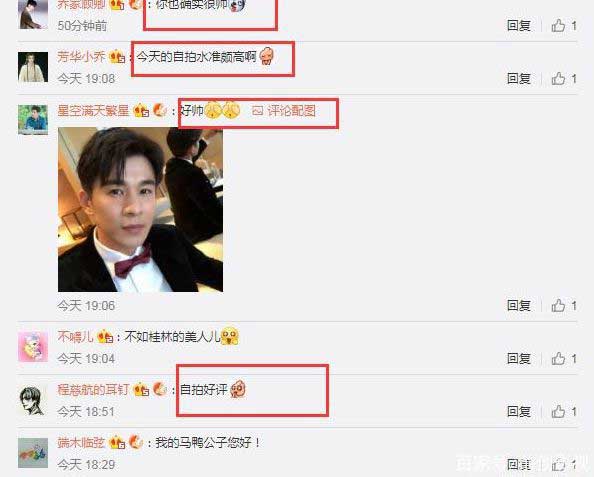Image resolution: width=594 pixels, height=477 pixels.
Task: Click the 评论配图 picture icon
Action: (x=258, y=111)
